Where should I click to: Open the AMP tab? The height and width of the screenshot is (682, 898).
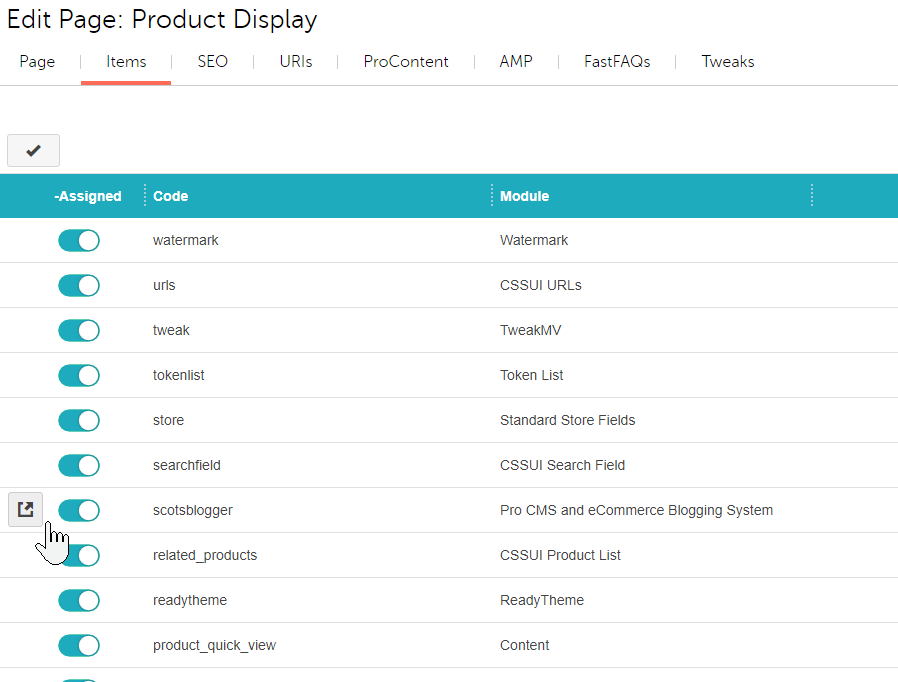pyautogui.click(x=516, y=62)
